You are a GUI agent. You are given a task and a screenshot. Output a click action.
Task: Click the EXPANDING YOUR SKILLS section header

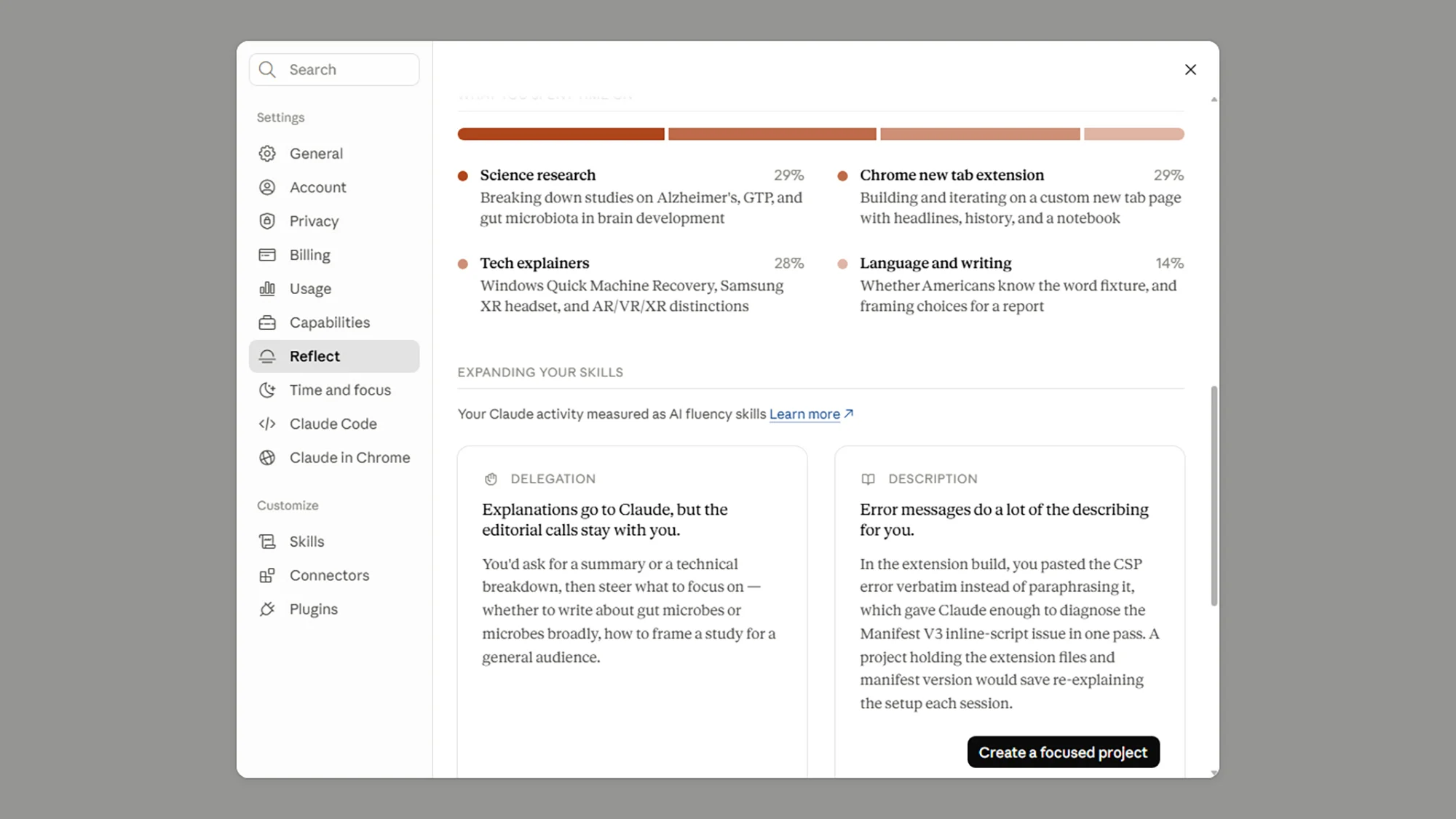[540, 372]
